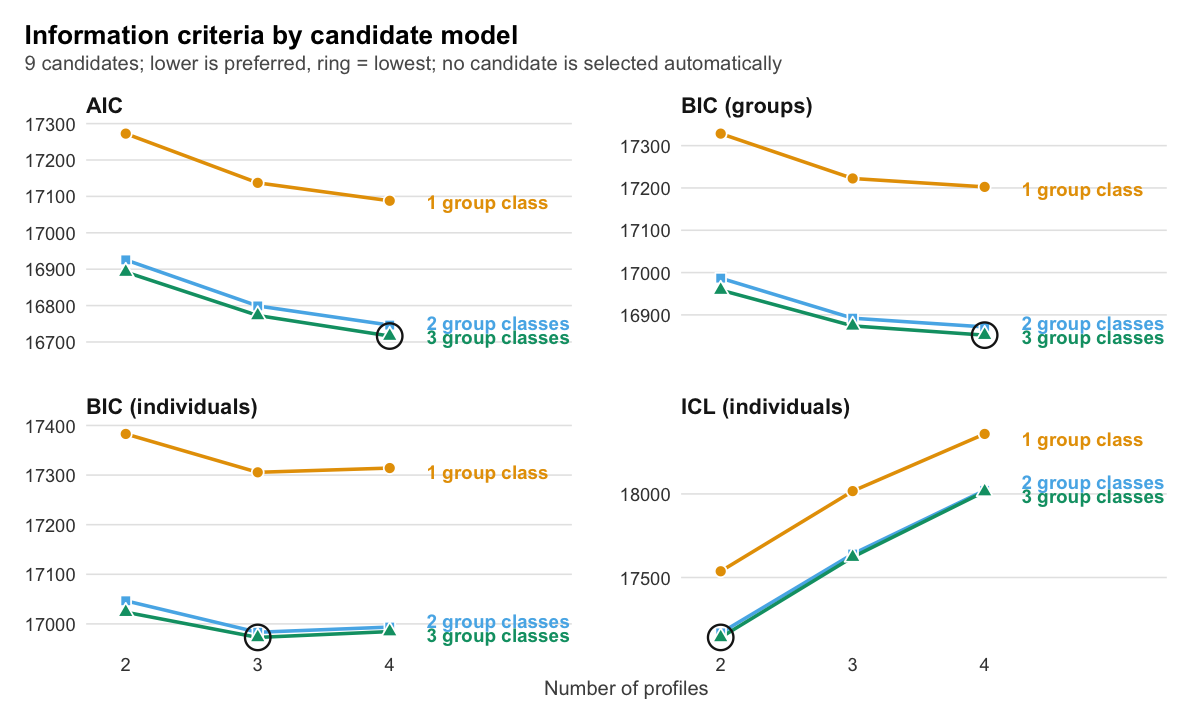Select orange 4-profile marker in ICL panel

[x=984, y=434]
